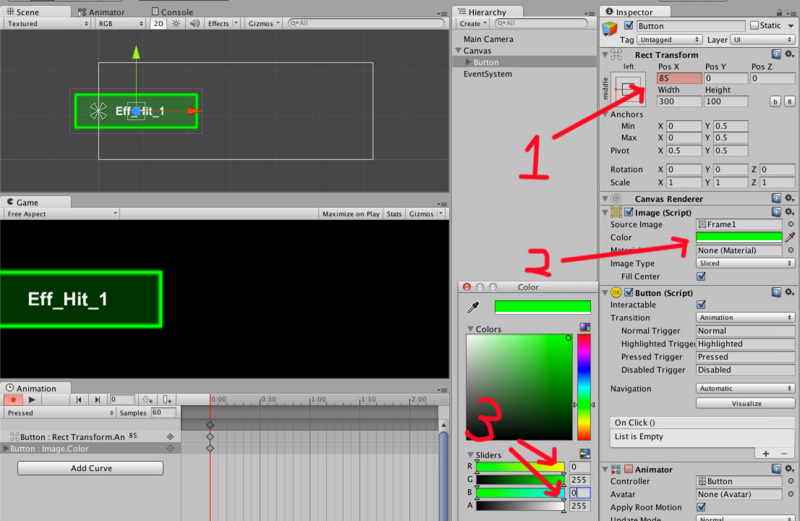Viewport: 800px width, 521px height.
Task: Click eyedropper beside Image Color field
Action: tap(790, 237)
